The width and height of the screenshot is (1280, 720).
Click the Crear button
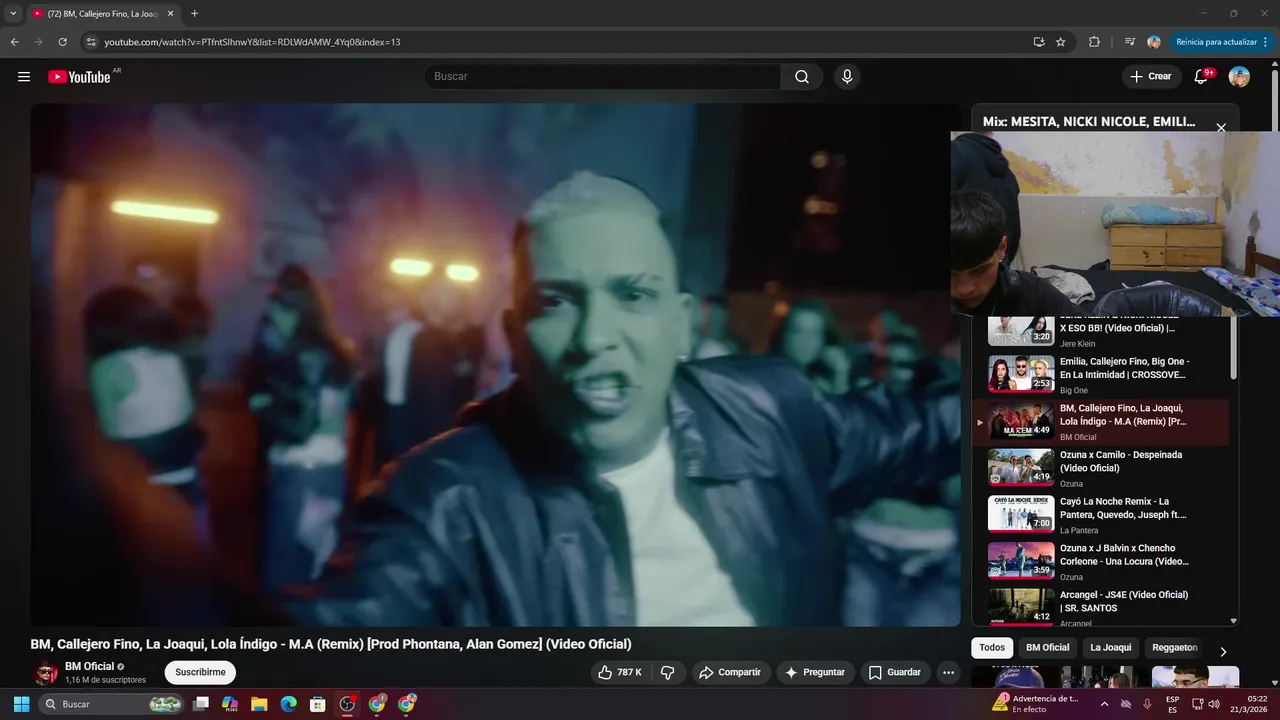coord(1151,77)
